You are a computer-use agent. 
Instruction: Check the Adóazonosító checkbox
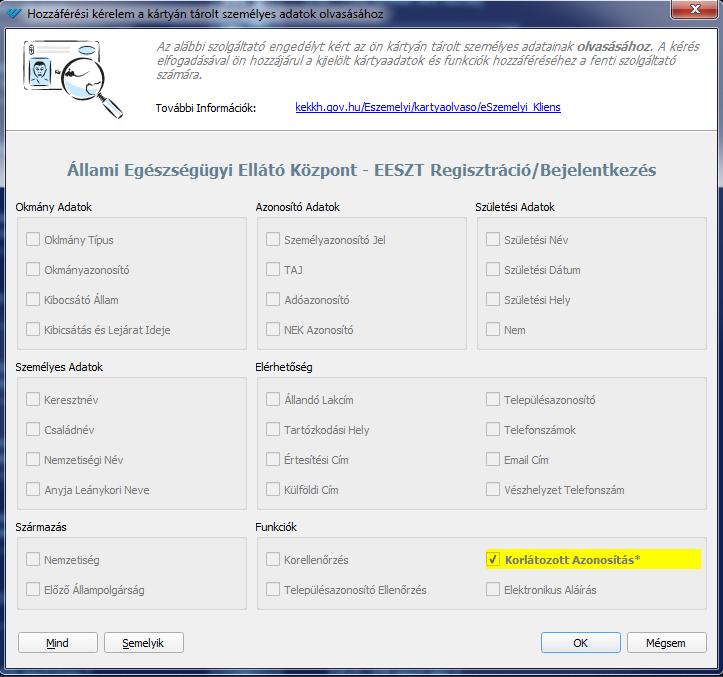pyautogui.click(x=273, y=299)
